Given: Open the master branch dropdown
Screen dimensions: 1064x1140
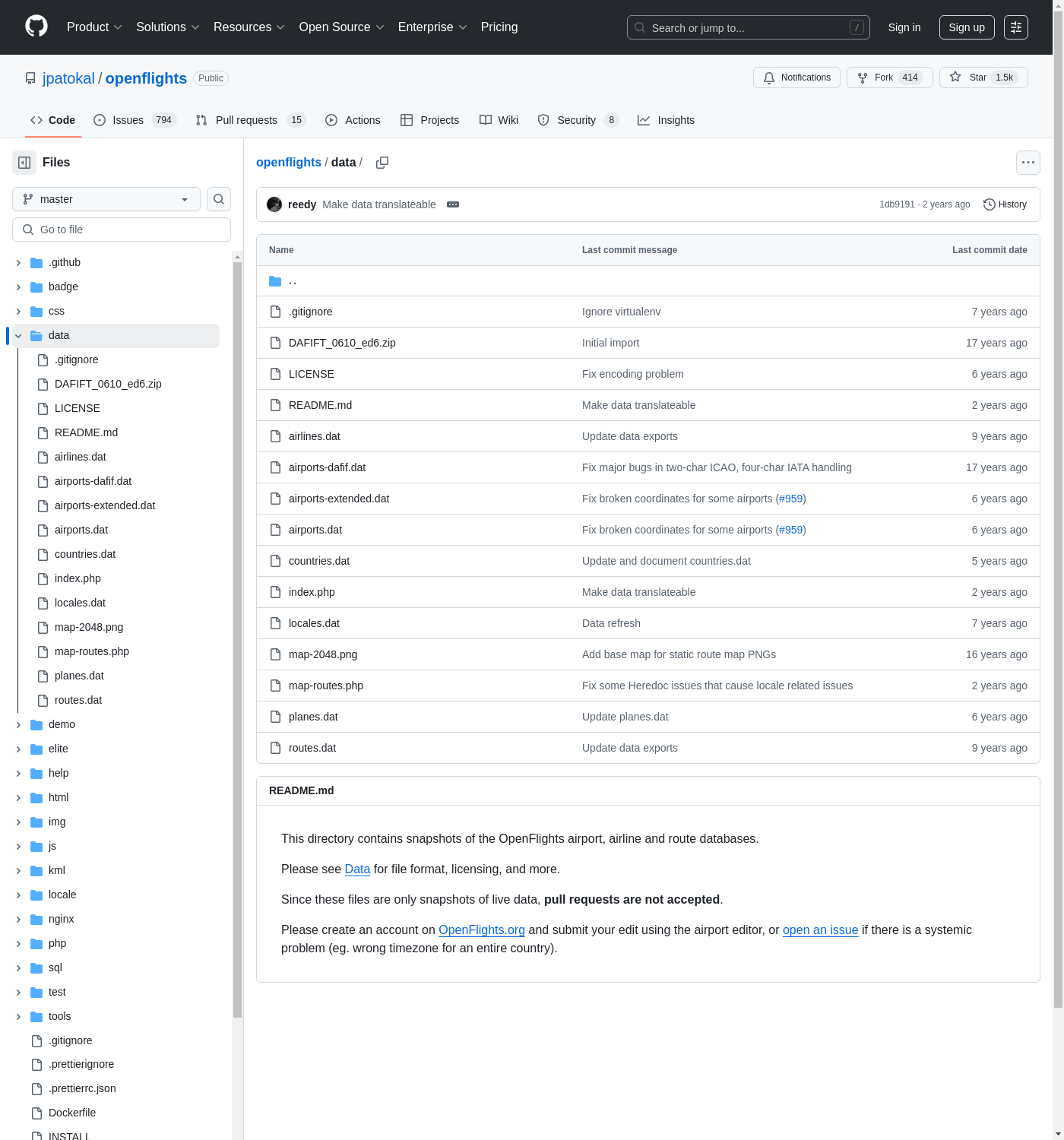Looking at the screenshot, I should coord(106,199).
